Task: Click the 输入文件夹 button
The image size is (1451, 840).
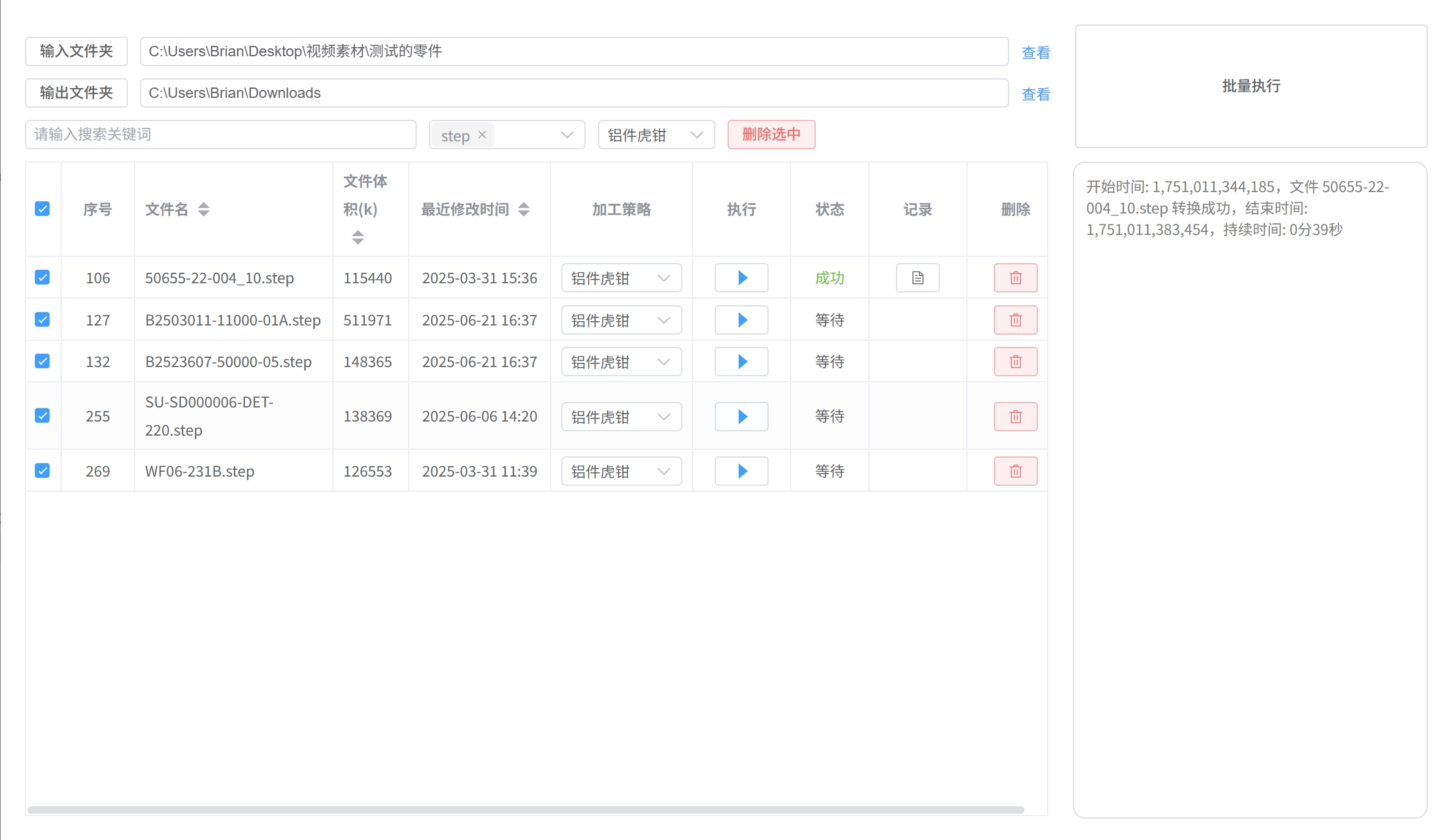Action: click(x=76, y=51)
